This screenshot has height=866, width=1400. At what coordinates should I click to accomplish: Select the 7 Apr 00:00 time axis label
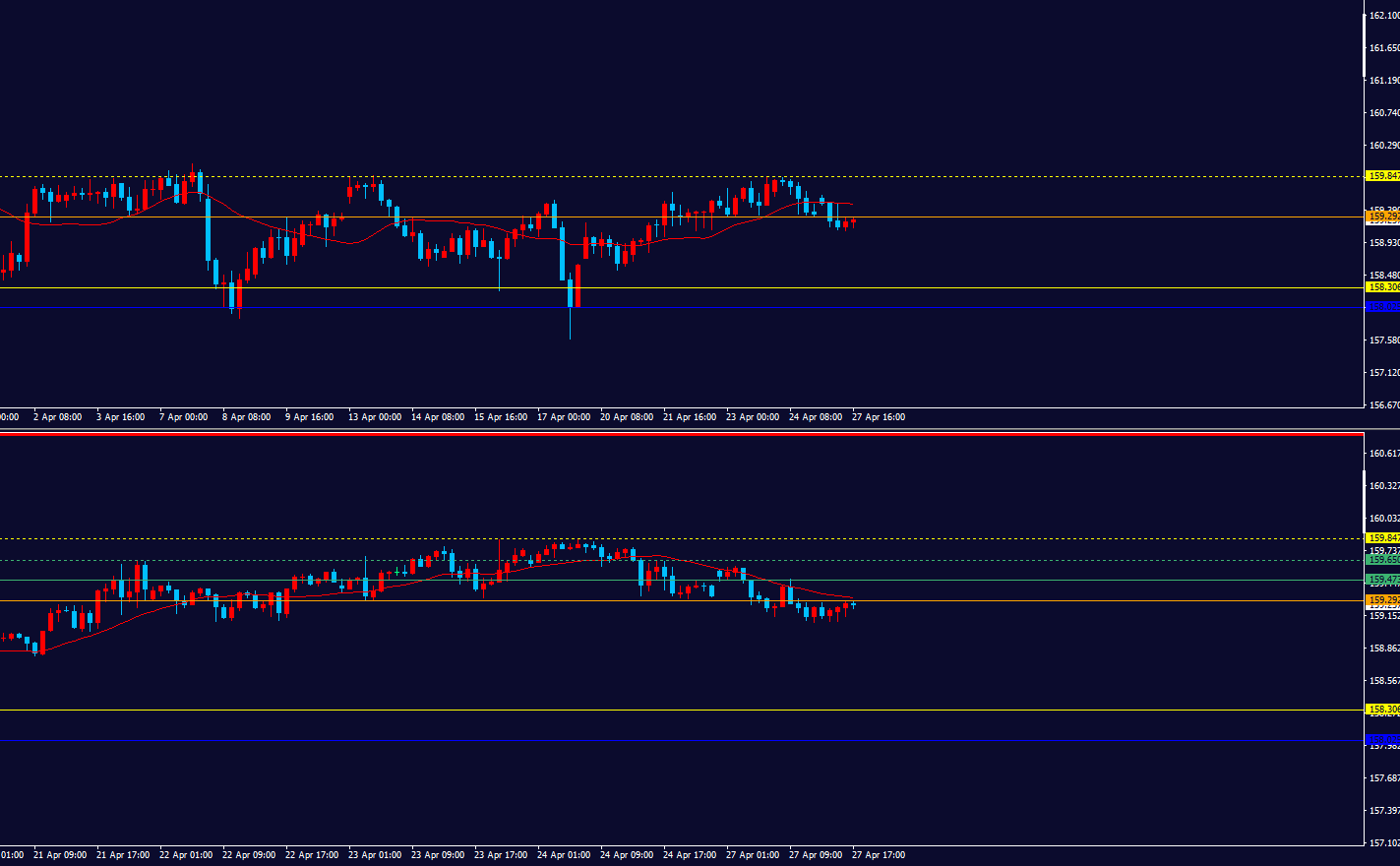[183, 417]
